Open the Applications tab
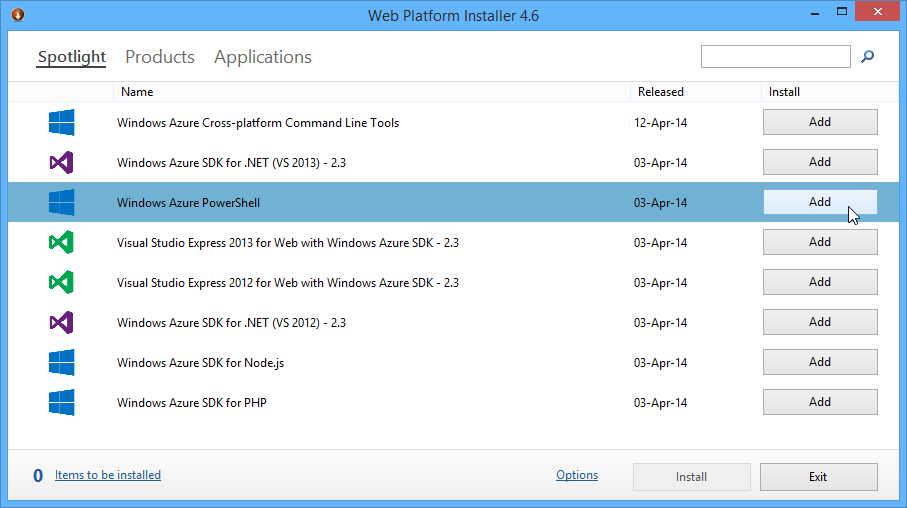This screenshot has height=508, width=907. pyautogui.click(x=263, y=57)
